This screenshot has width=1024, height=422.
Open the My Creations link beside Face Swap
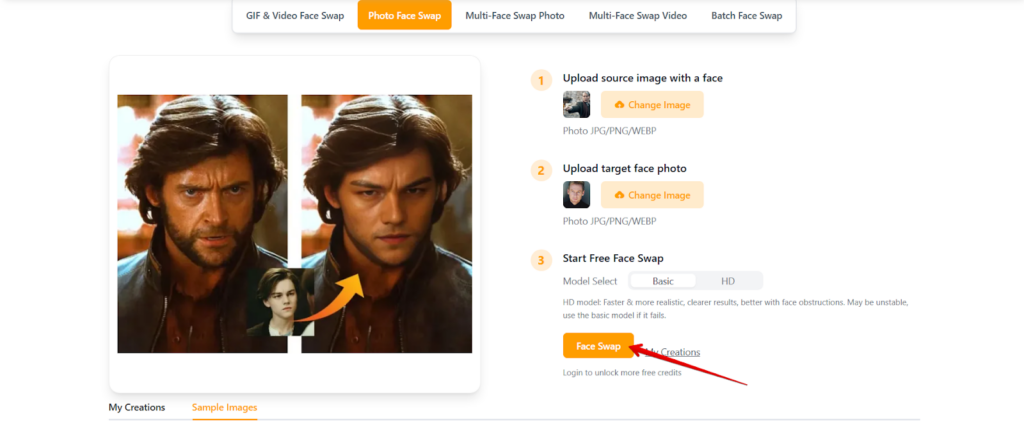tap(673, 352)
